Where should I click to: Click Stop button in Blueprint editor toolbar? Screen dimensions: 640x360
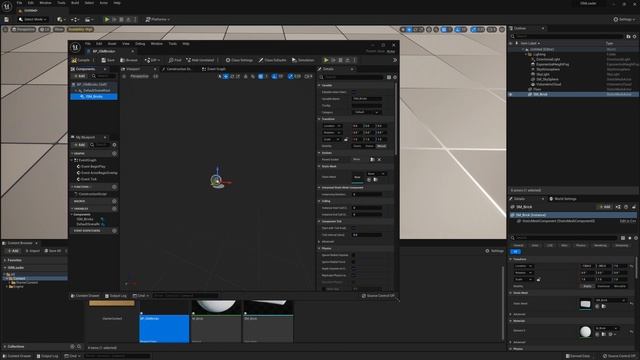click(340, 60)
